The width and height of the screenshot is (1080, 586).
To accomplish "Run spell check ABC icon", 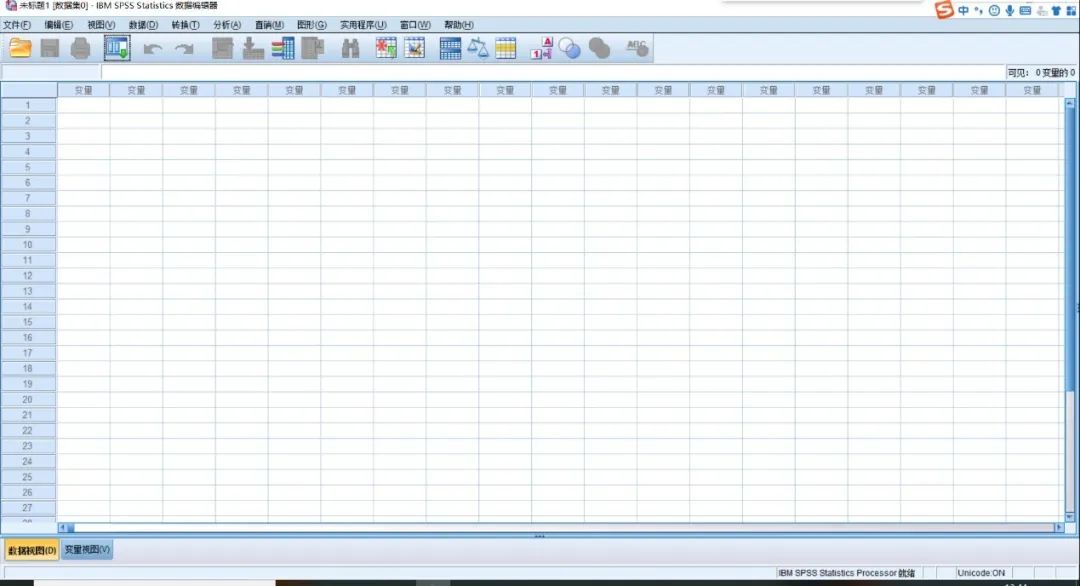I will pos(637,48).
